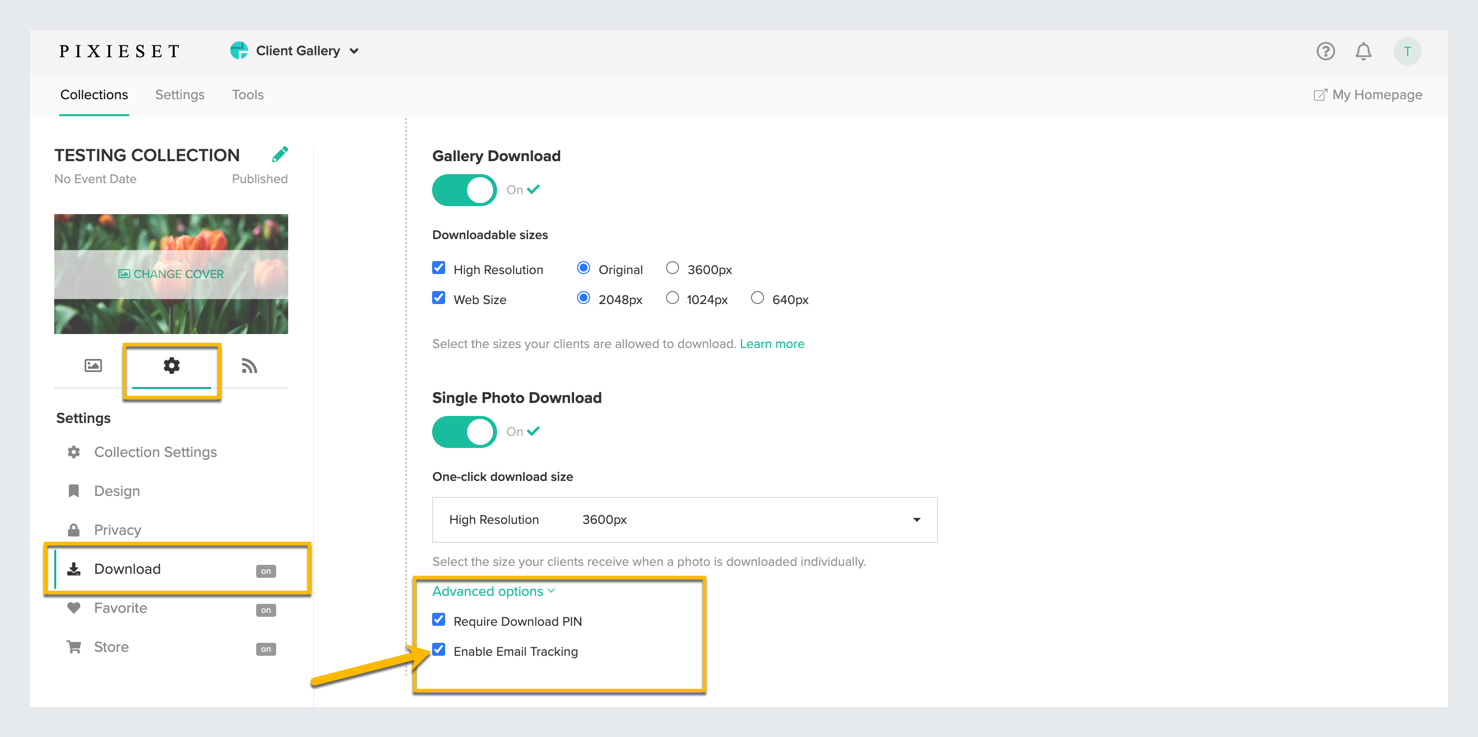Click the Download on badge
Screen dimensions: 1478x737
click(x=266, y=571)
